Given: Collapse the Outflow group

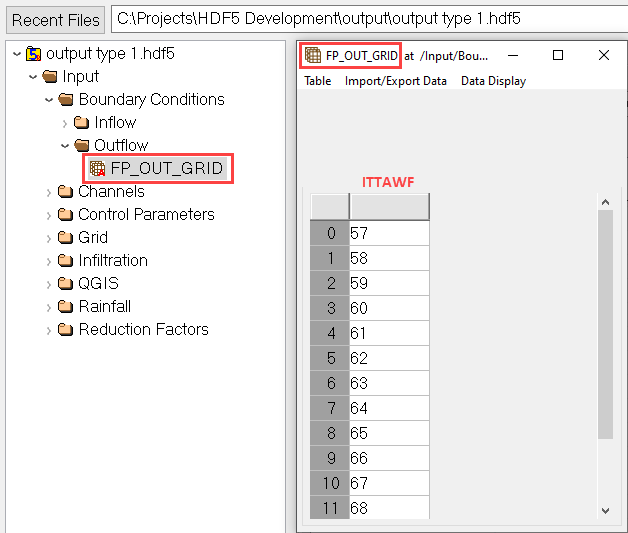Looking at the screenshot, I should tap(65, 145).
